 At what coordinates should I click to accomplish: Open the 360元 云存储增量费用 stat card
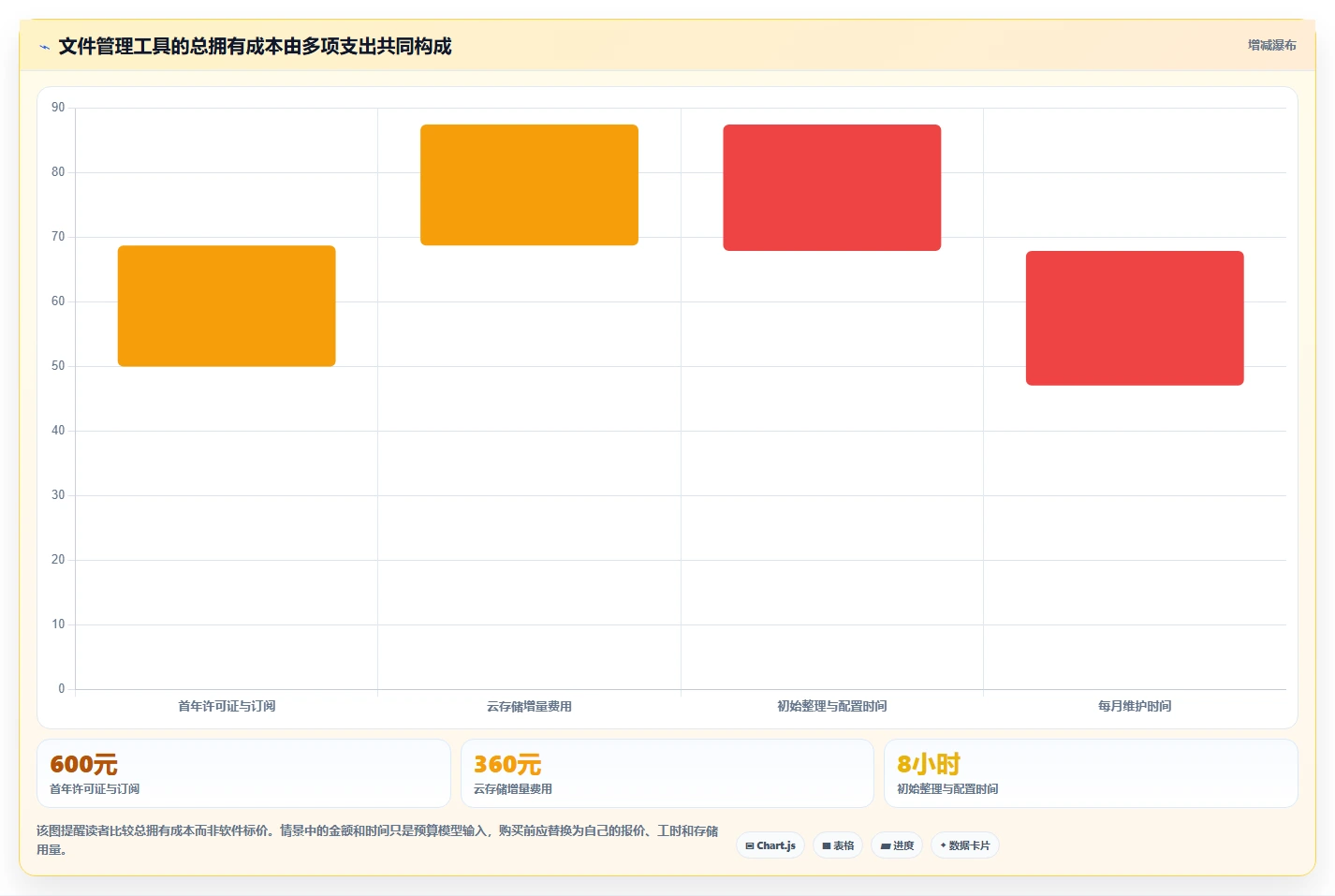point(667,773)
